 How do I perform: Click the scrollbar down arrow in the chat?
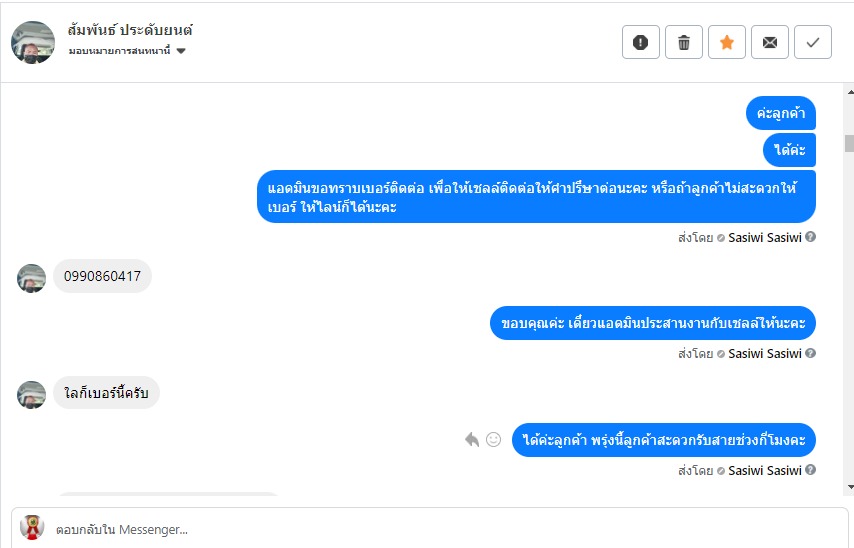click(849, 487)
